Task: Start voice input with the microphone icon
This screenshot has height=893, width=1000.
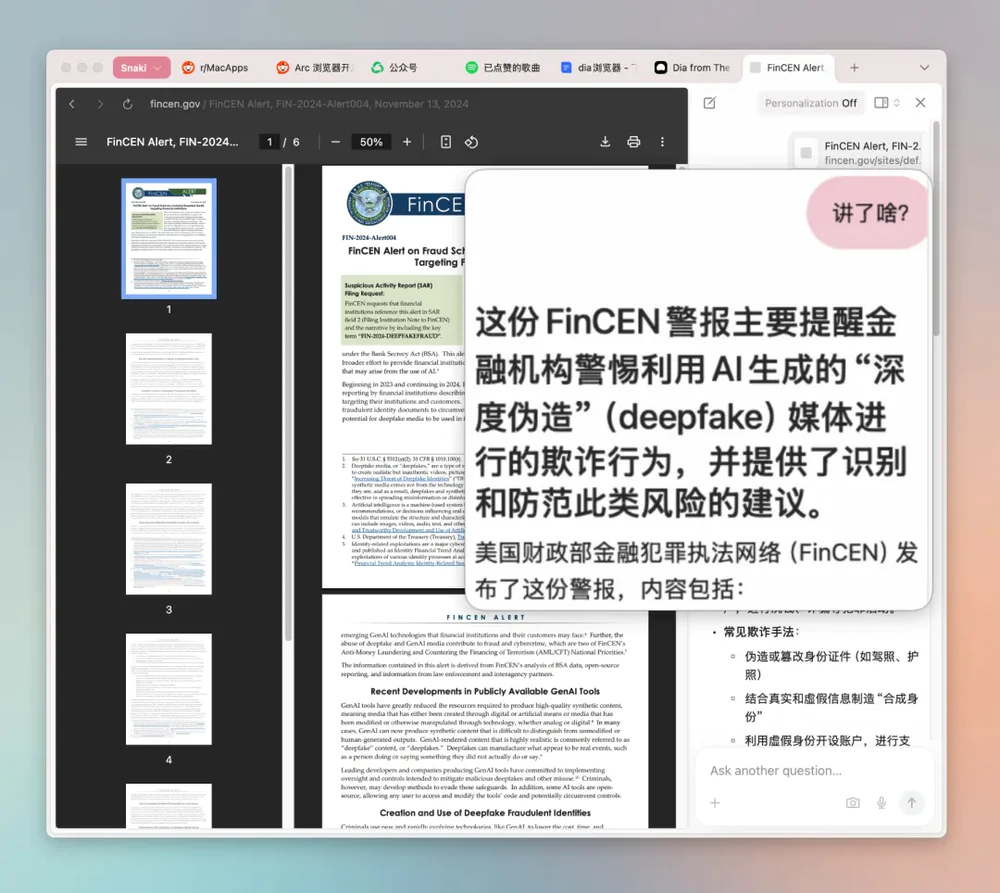Action: click(x=881, y=802)
